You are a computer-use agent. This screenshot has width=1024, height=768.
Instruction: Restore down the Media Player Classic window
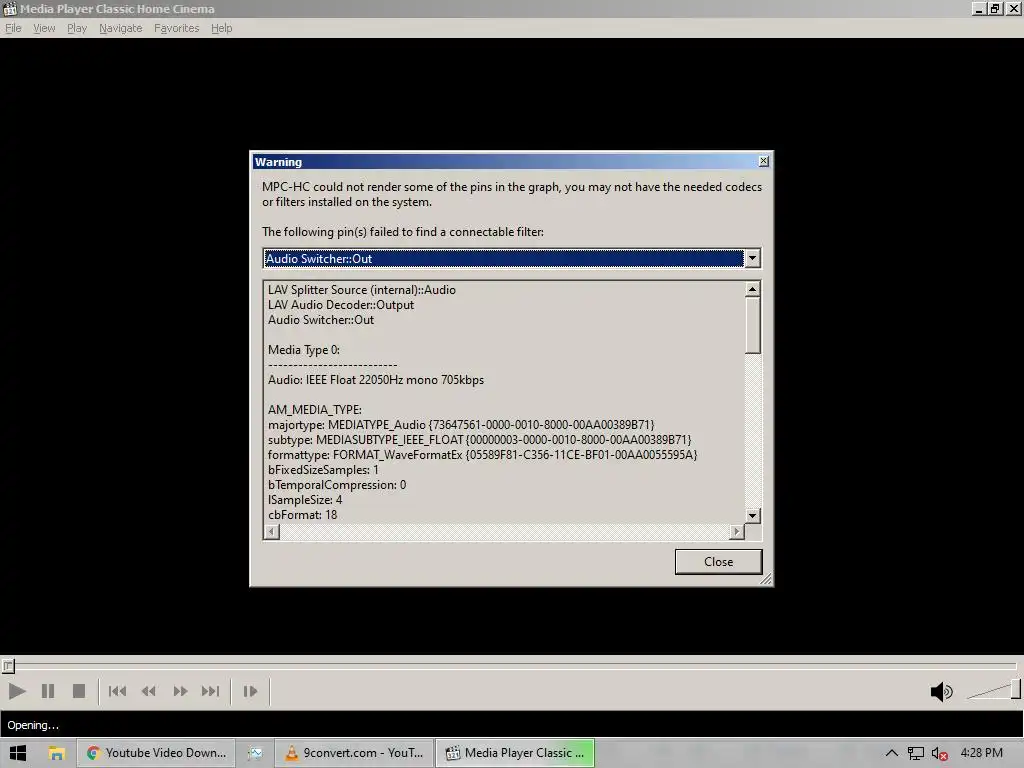tap(995, 8)
